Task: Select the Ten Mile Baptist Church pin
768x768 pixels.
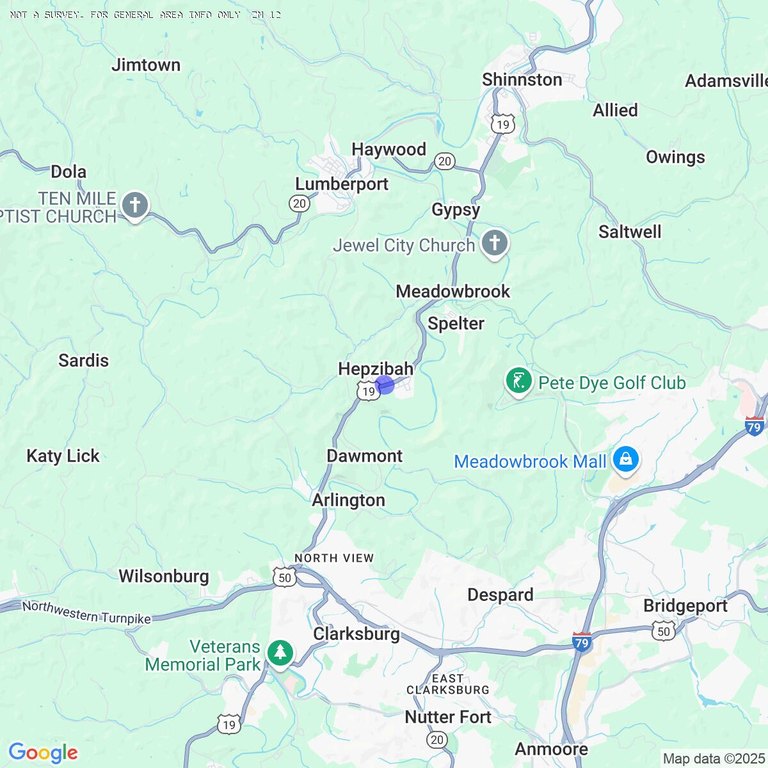Action: 135,206
